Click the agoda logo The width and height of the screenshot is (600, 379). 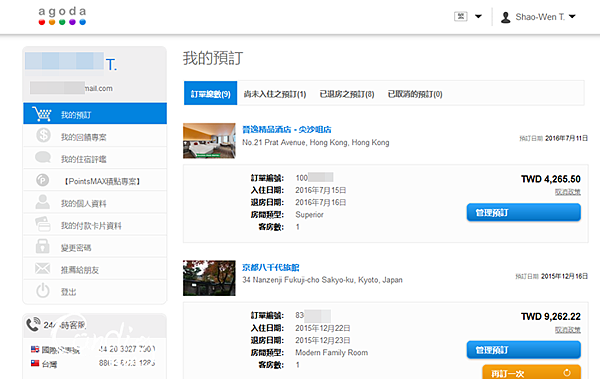pos(62,16)
